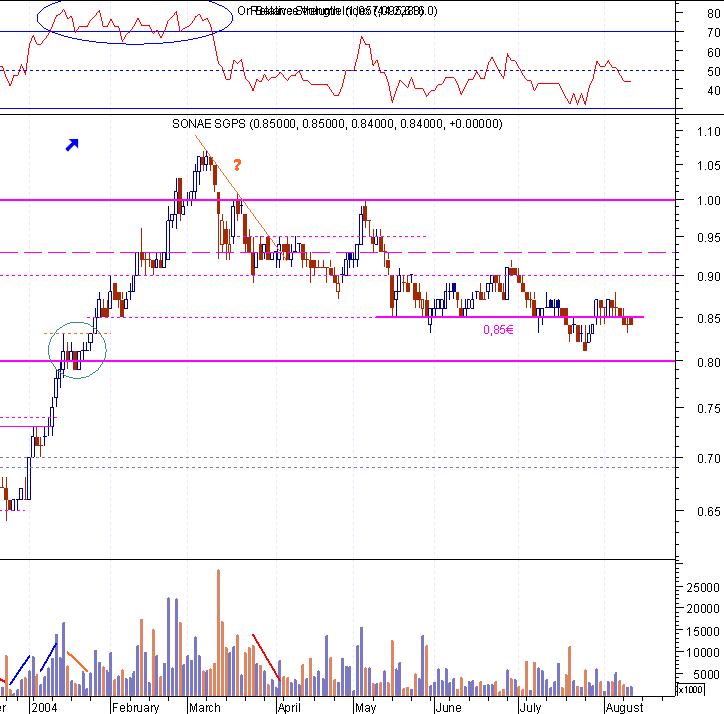Click the 0.80 price axis value

coord(709,362)
